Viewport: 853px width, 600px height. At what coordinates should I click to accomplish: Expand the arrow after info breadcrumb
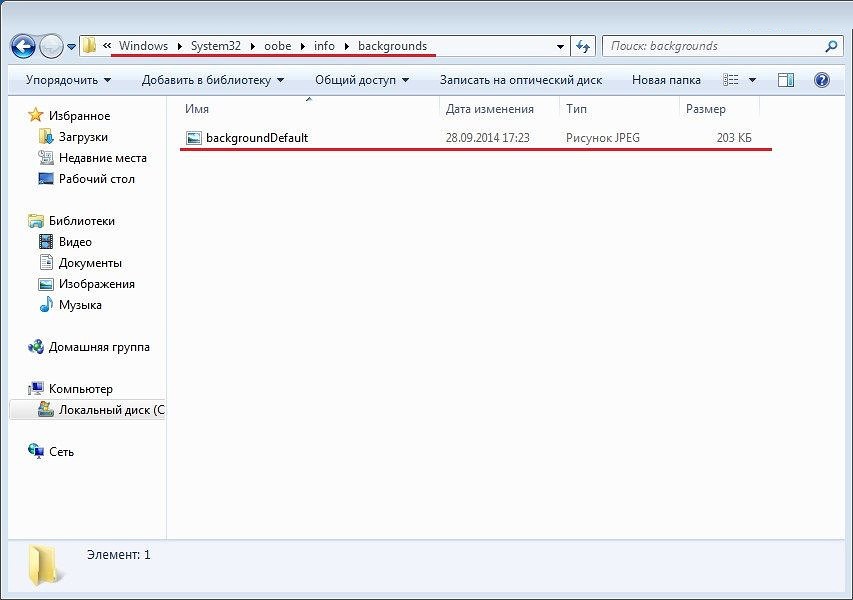pos(347,46)
